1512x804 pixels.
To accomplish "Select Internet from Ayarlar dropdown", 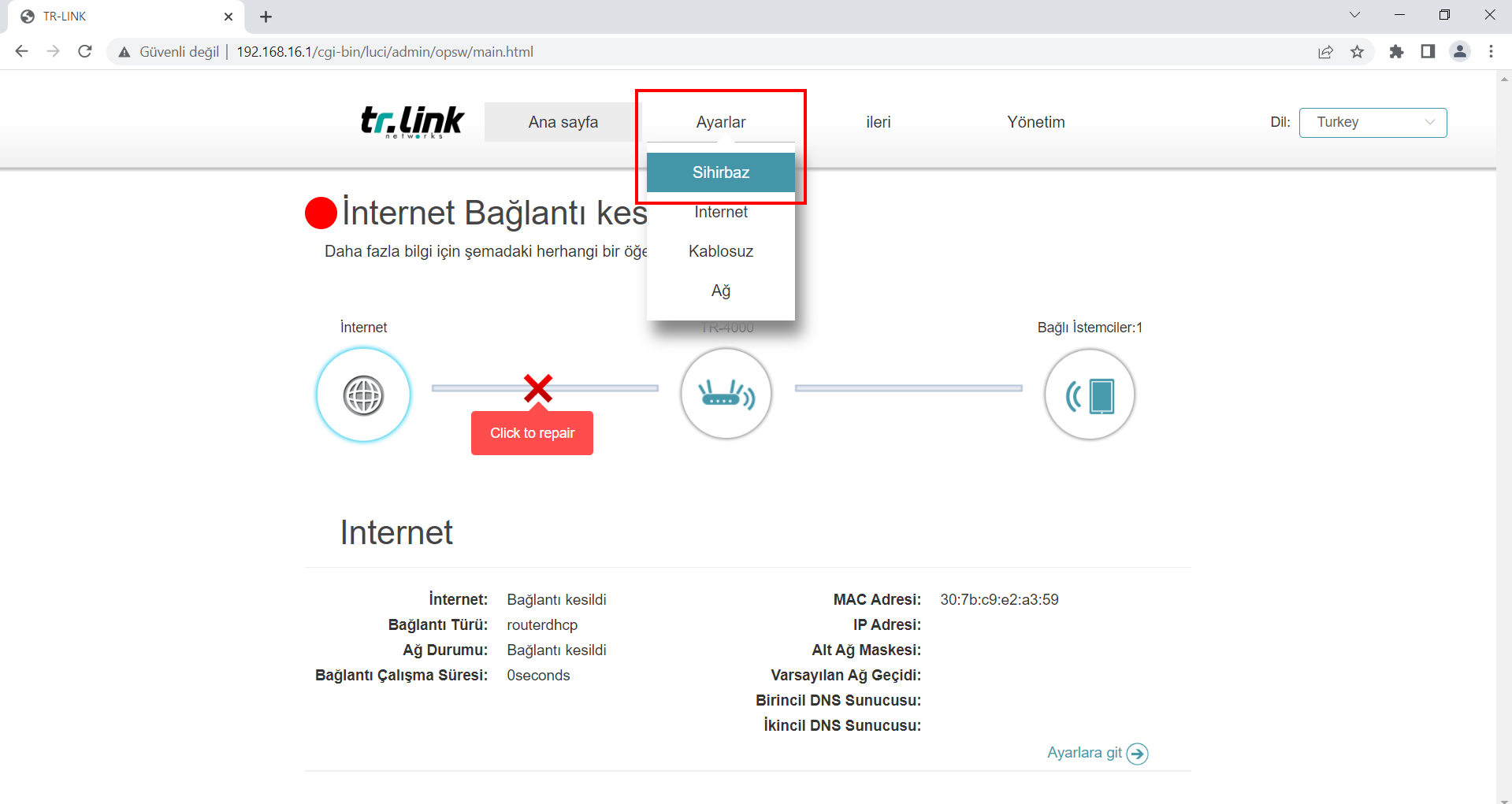I will click(x=720, y=212).
